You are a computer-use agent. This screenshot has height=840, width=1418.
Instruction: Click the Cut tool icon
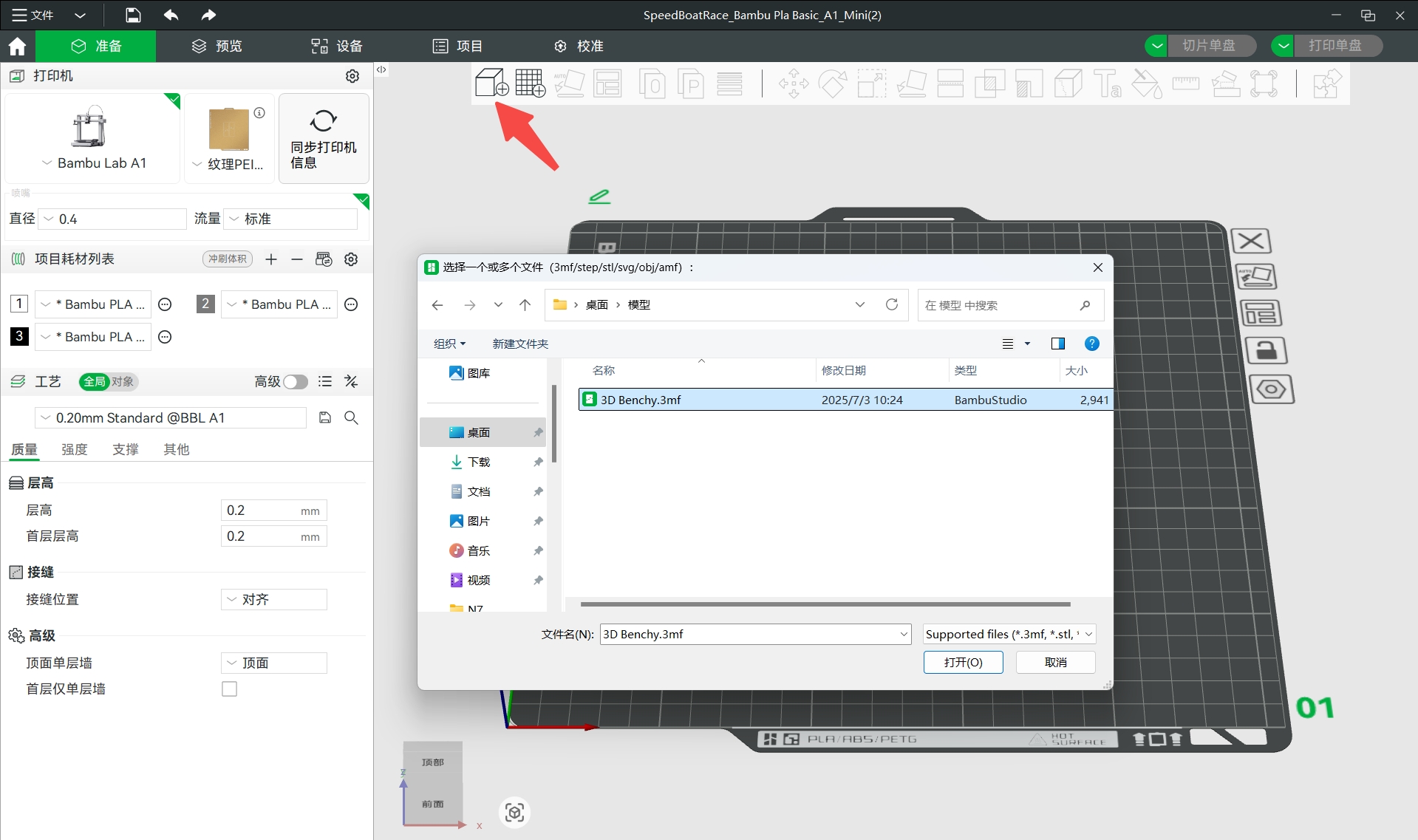point(950,83)
